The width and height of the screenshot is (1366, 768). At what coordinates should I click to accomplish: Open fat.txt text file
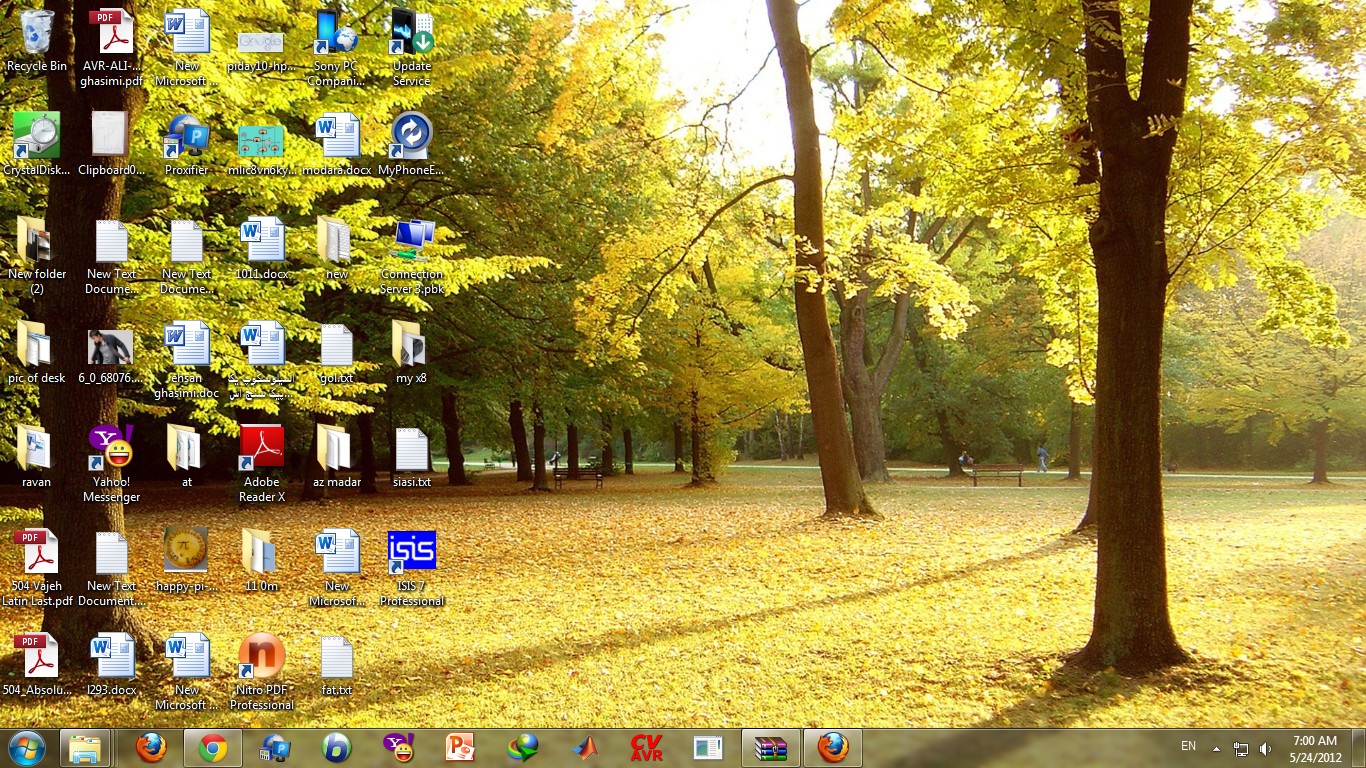[337, 664]
